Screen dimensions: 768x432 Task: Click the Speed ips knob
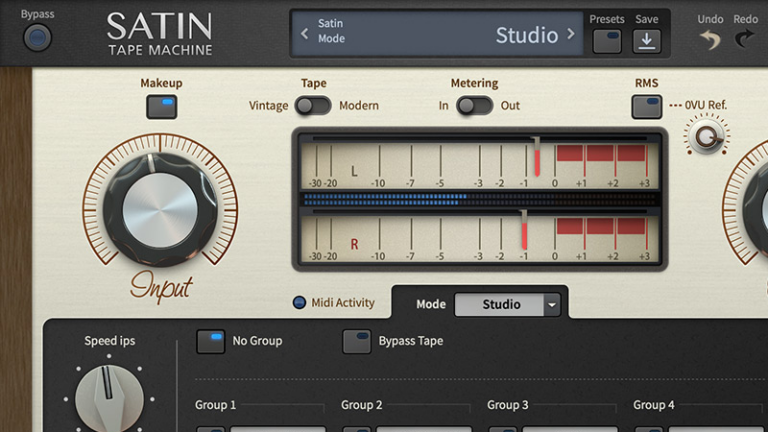(x=109, y=399)
